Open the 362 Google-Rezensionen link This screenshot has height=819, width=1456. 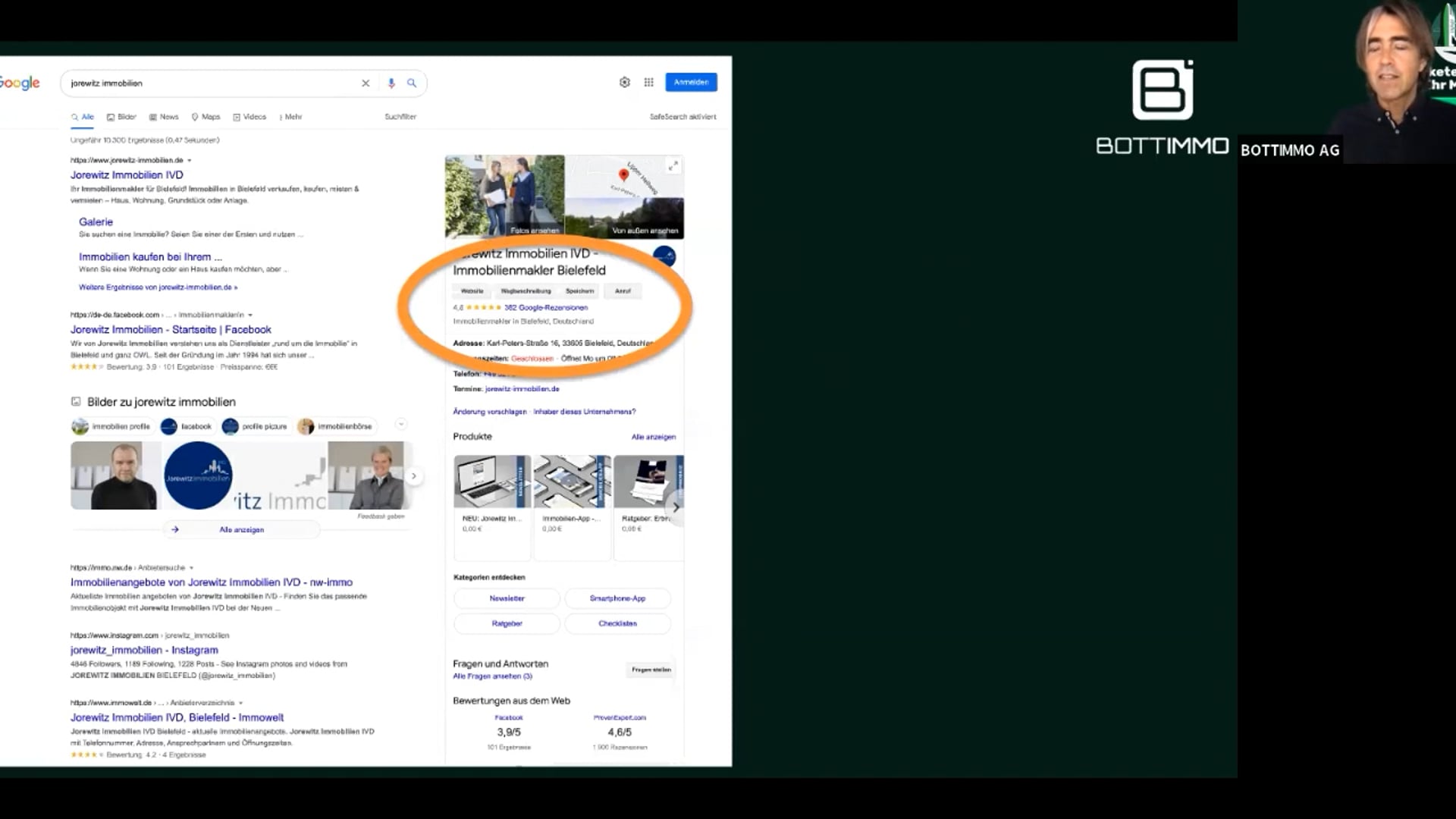[546, 308]
